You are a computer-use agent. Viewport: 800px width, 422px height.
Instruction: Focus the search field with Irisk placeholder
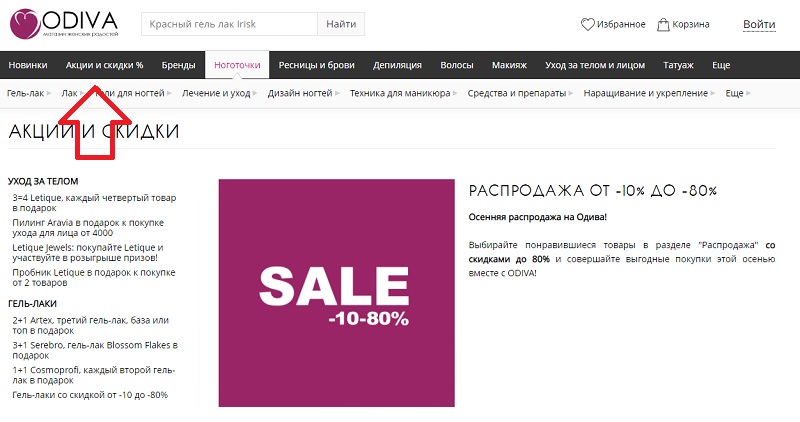point(229,24)
